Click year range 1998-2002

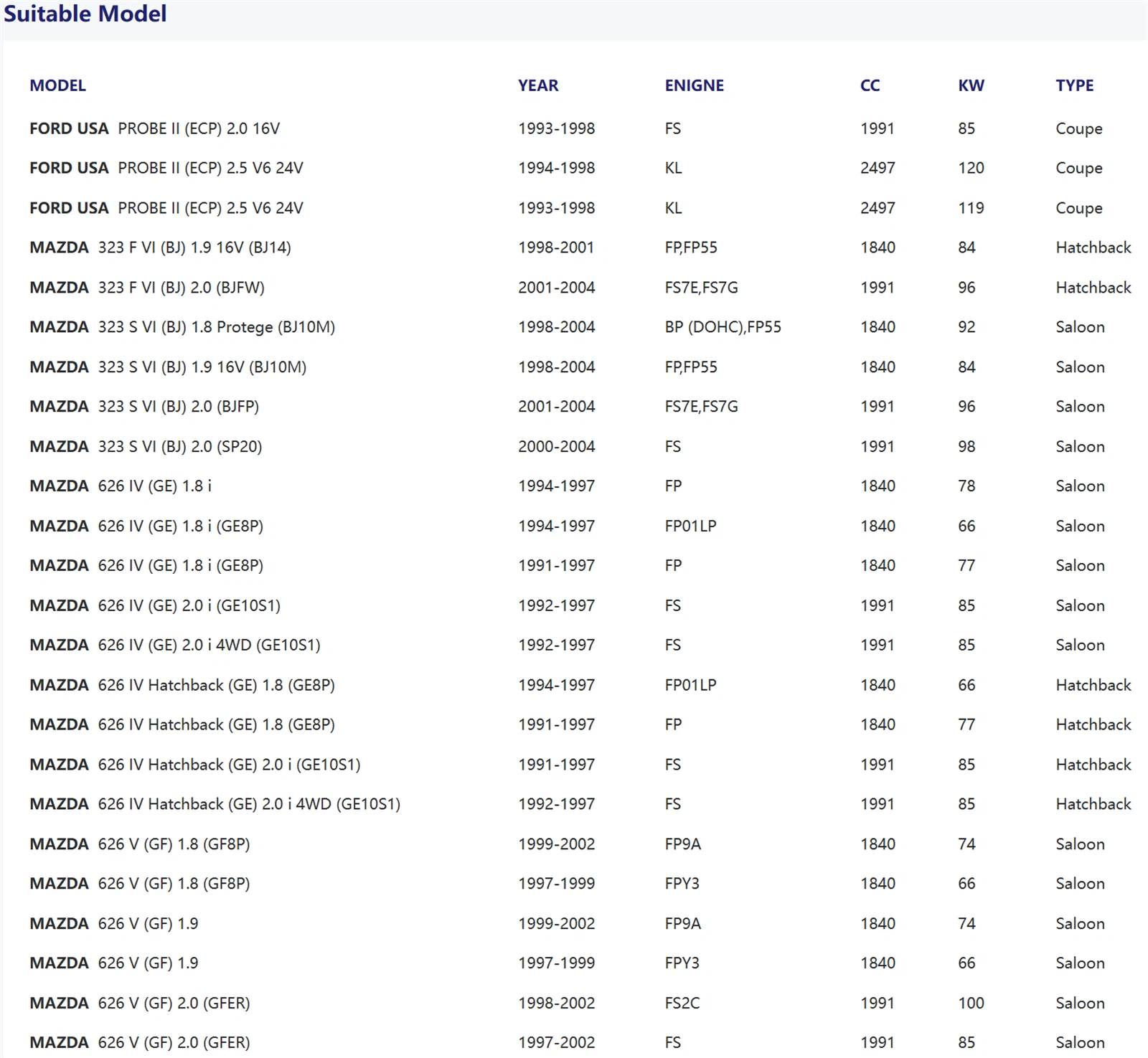556,1003
